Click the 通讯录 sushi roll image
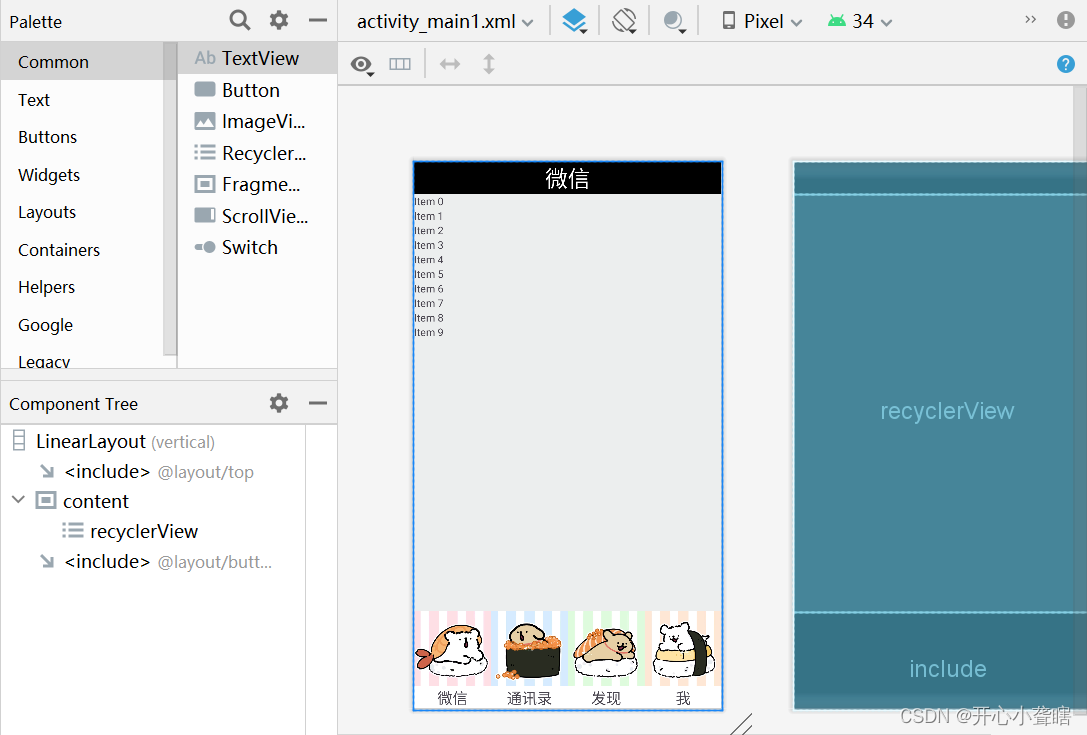 coord(530,649)
